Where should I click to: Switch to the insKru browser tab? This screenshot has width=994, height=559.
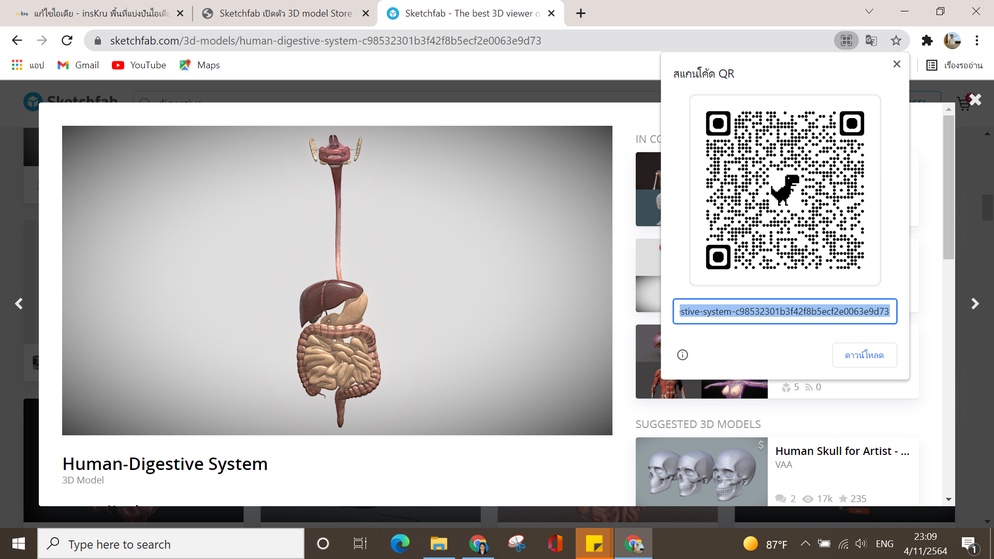coord(94,13)
